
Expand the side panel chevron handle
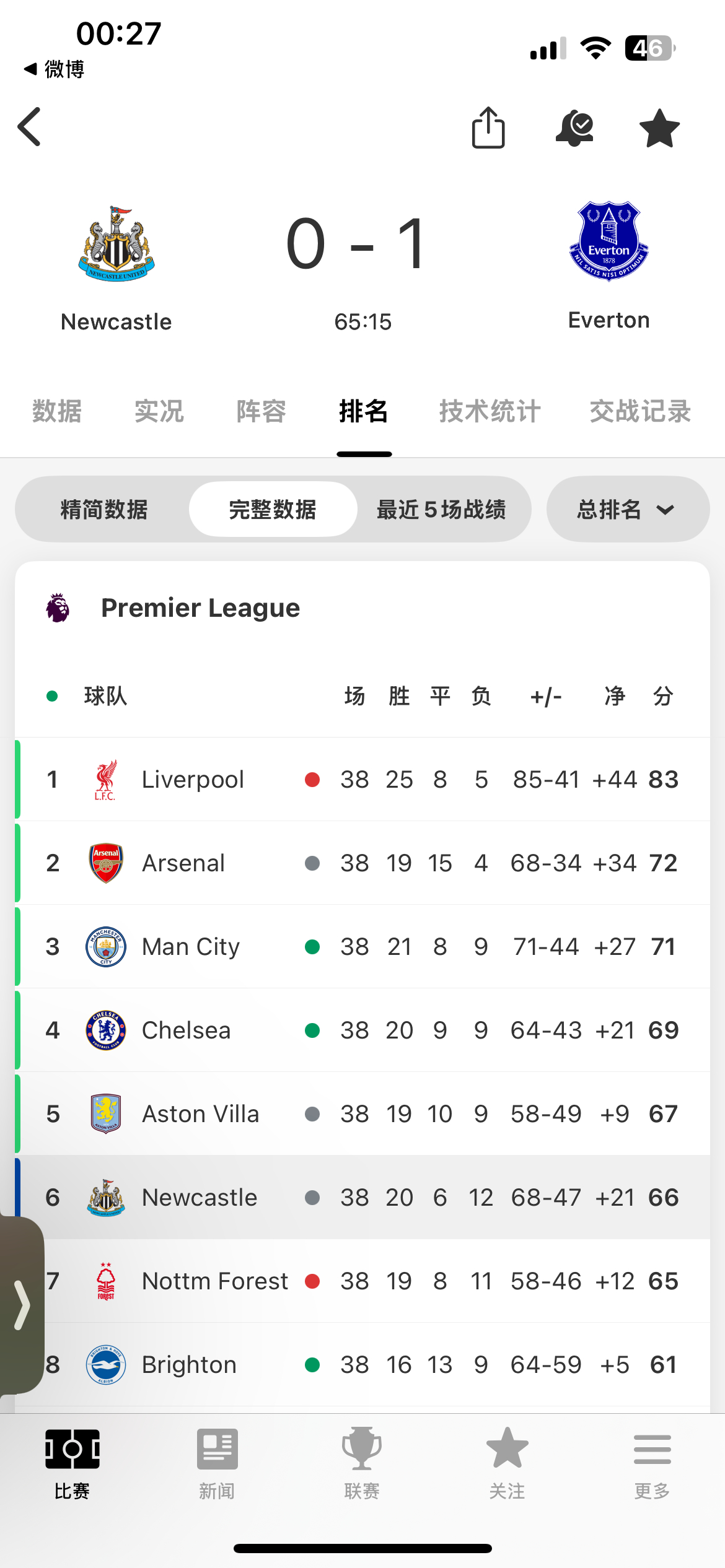22,1305
